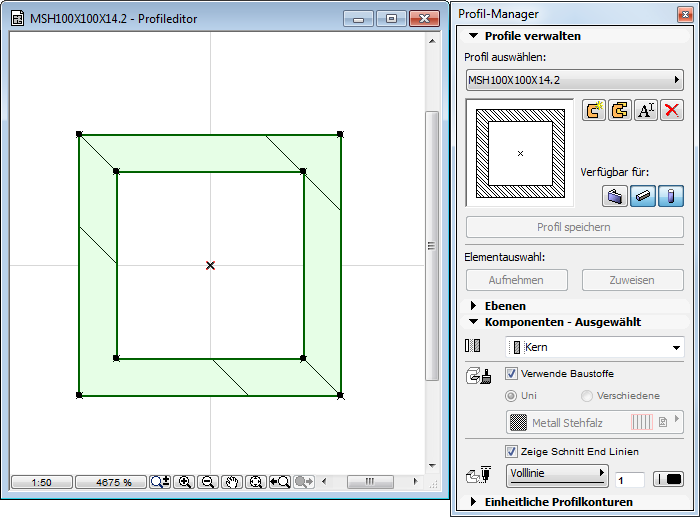Screen dimensions: 700x517
Task: Click the zoom in icon
Action: tap(184, 482)
